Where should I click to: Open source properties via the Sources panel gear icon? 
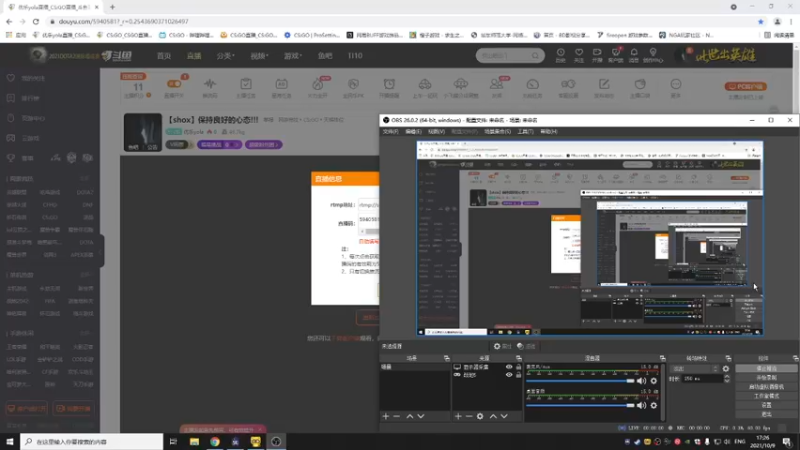pos(480,416)
